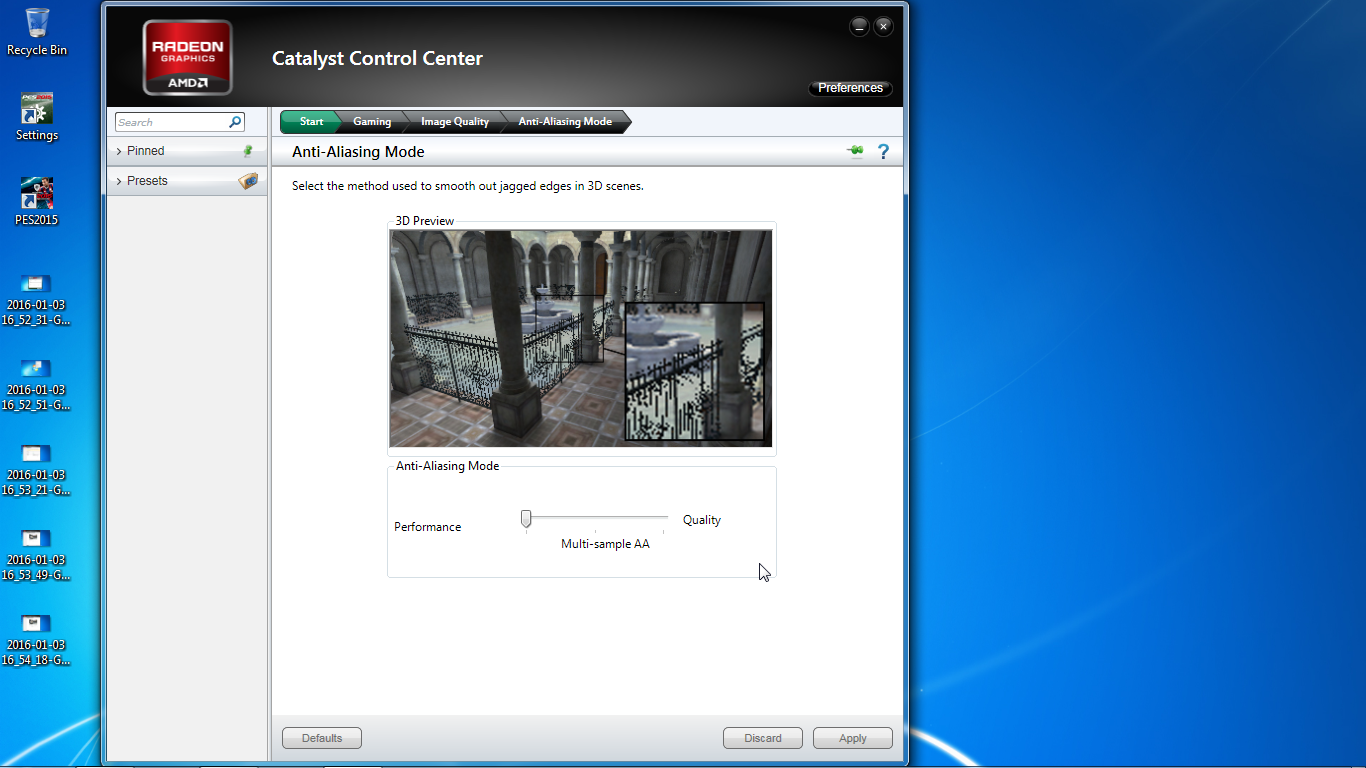The width and height of the screenshot is (1366, 768).
Task: Click the Presets panel icon
Action: tap(248, 181)
